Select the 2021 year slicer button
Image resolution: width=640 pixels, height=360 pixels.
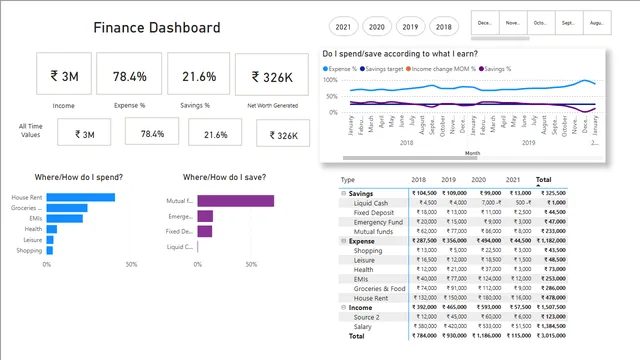tap(343, 27)
